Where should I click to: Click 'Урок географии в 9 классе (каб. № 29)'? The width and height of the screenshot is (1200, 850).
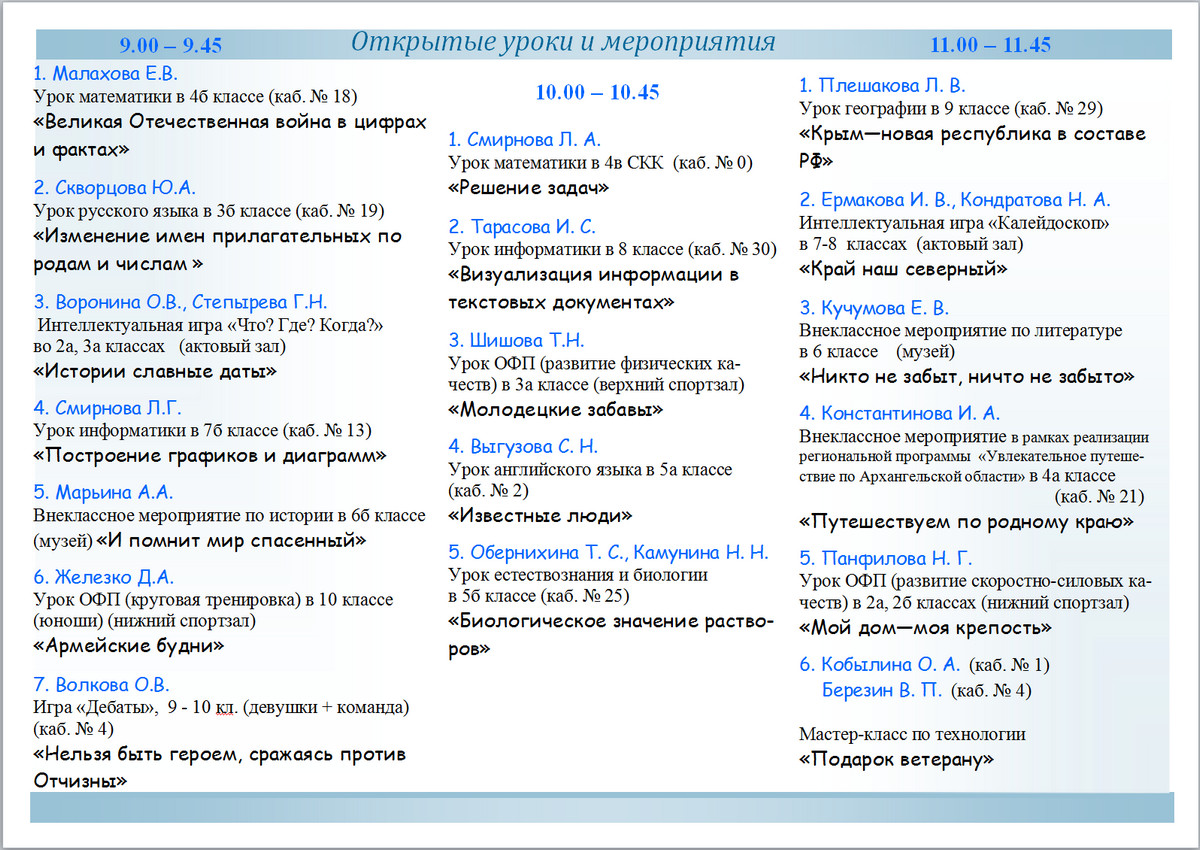(x=951, y=109)
